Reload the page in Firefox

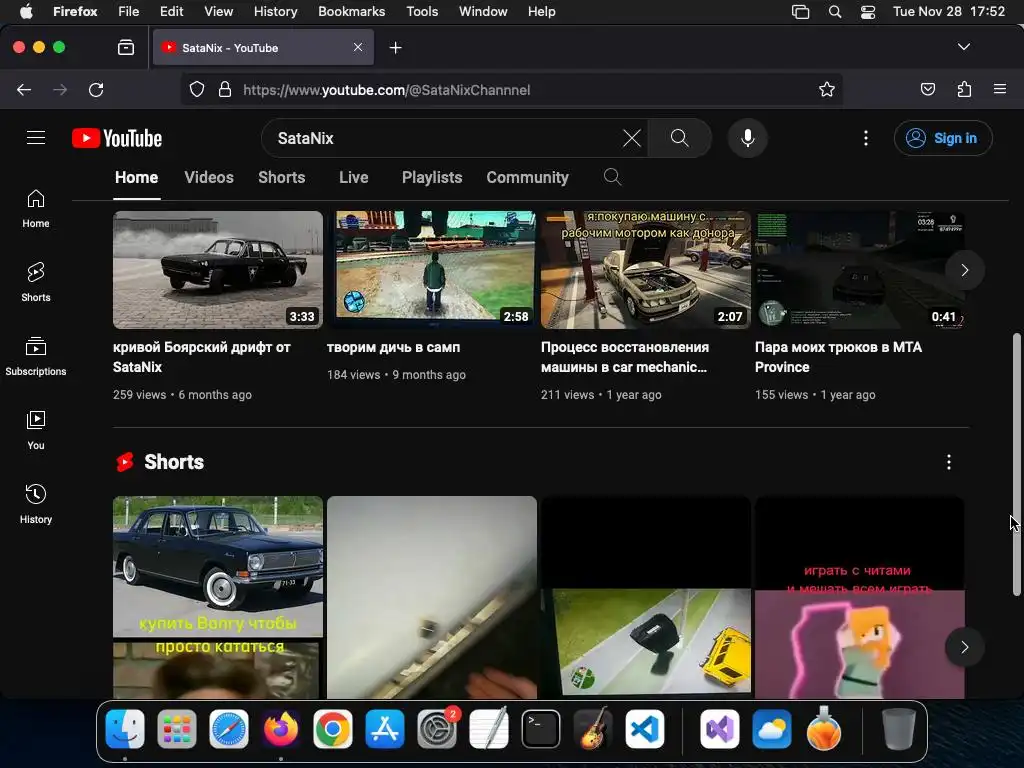[x=96, y=89]
